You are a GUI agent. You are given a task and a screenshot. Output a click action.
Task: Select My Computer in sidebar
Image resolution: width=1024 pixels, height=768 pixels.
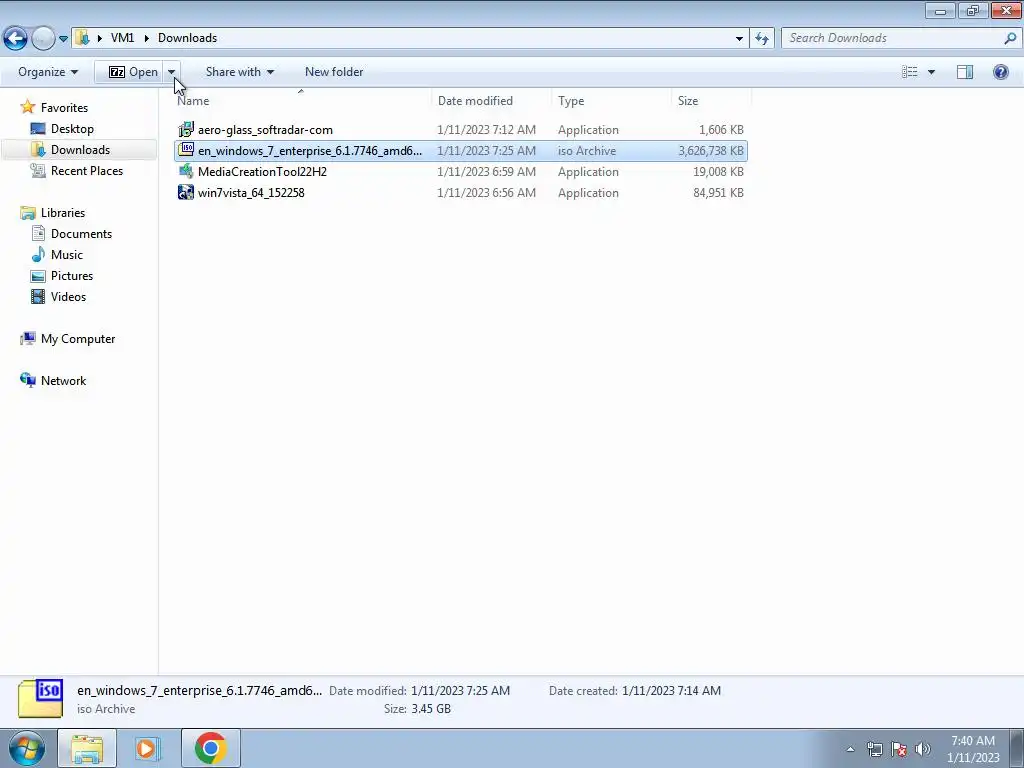point(78,338)
